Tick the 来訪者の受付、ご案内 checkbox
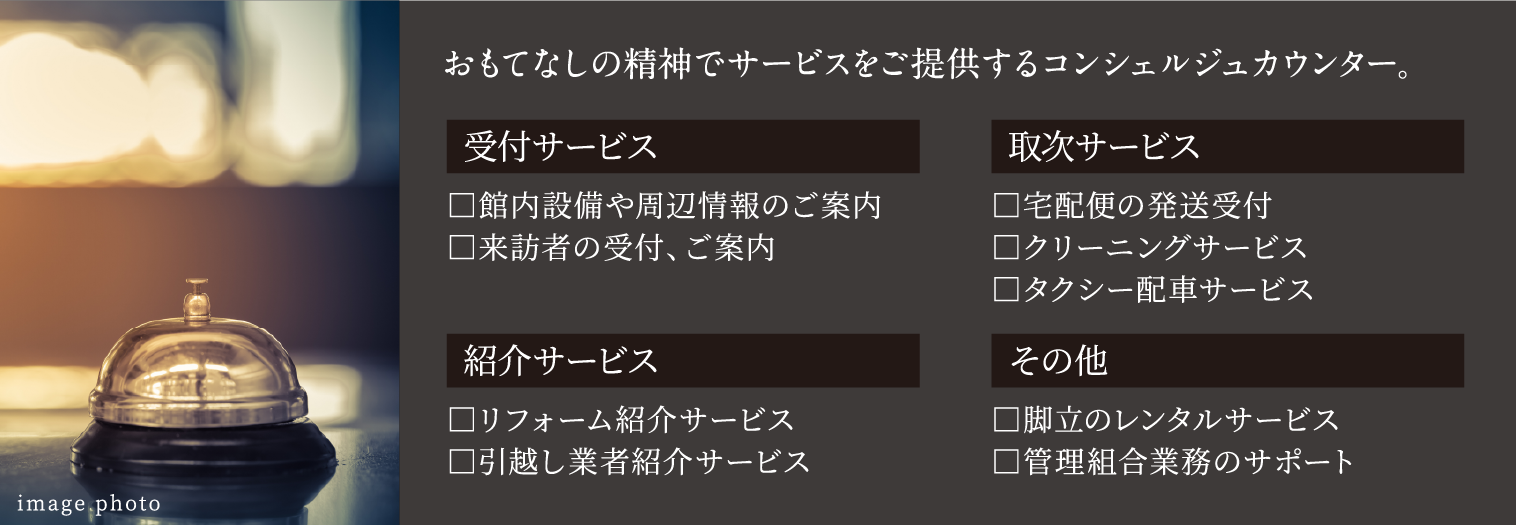 [461, 249]
